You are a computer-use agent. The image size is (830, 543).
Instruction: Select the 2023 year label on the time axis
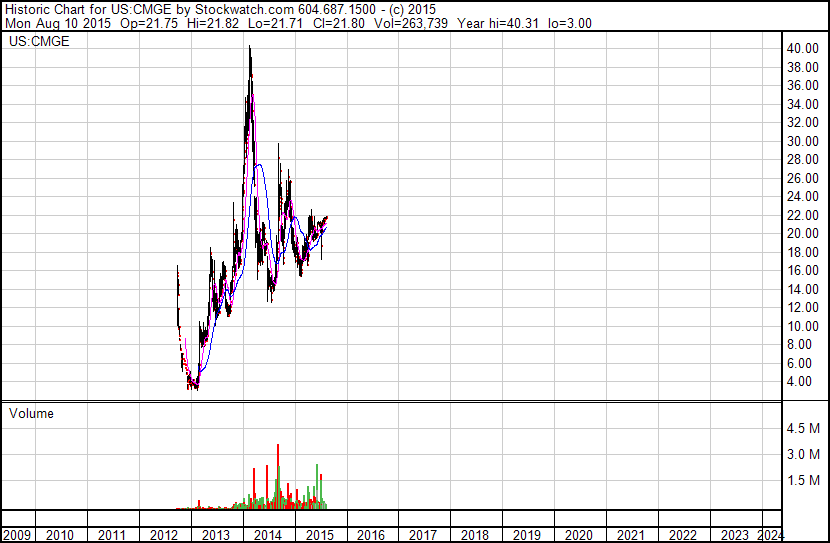[x=734, y=535]
